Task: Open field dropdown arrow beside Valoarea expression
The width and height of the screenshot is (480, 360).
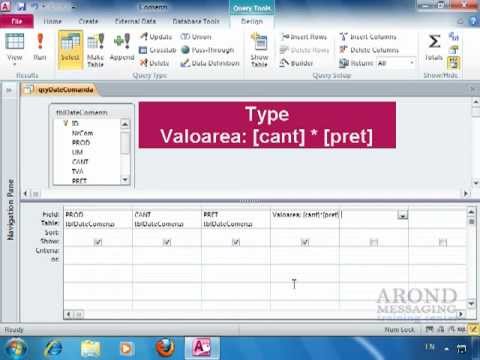Action: (403, 215)
